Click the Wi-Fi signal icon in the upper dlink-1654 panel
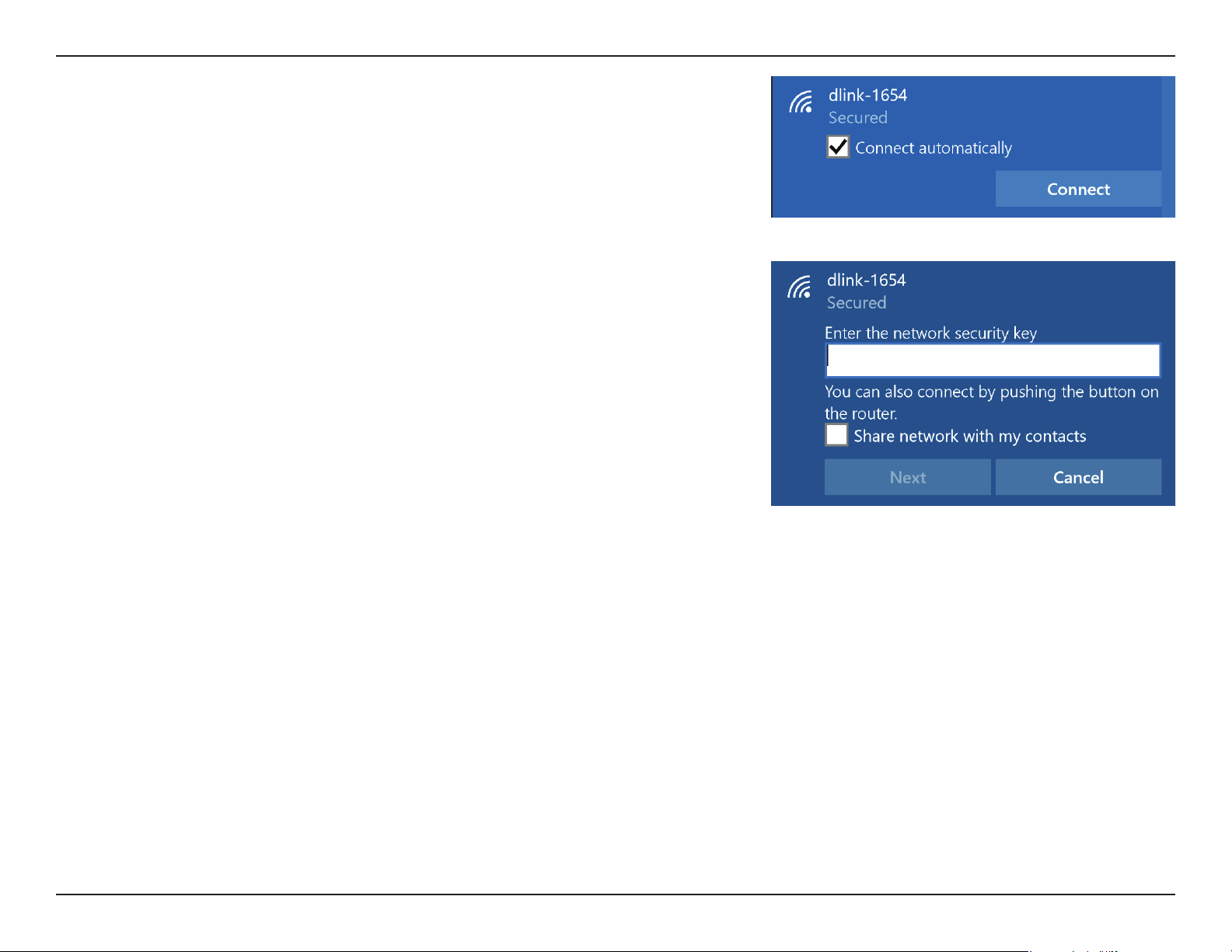This screenshot has width=1232, height=952. (x=801, y=102)
